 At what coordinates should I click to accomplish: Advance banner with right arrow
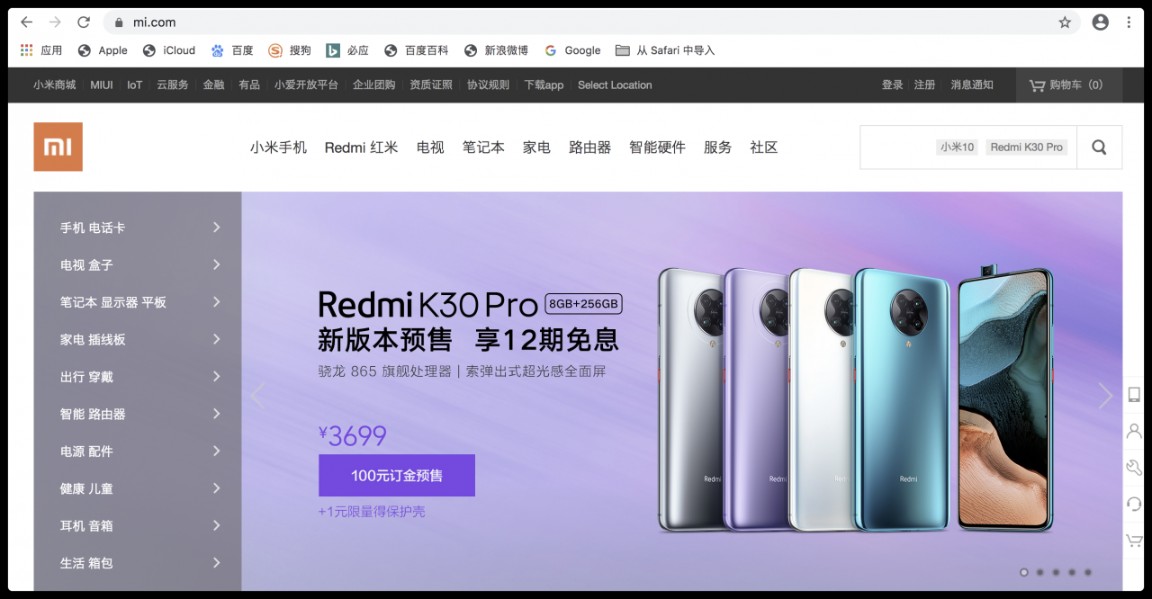click(1105, 395)
